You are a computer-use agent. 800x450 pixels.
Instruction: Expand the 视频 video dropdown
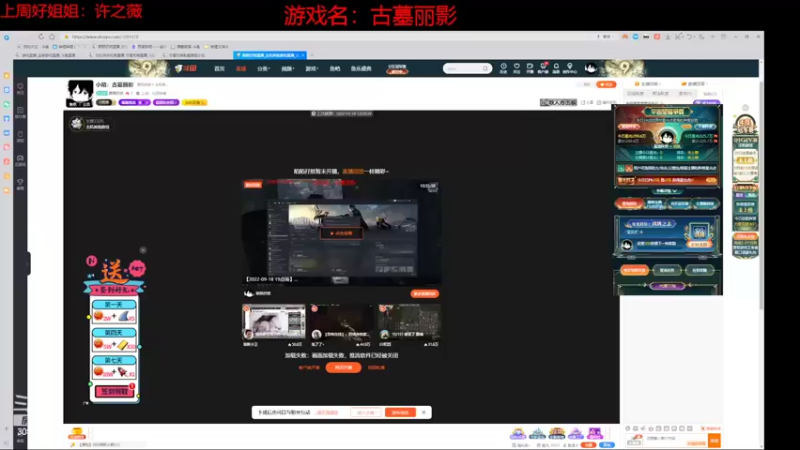(x=288, y=68)
